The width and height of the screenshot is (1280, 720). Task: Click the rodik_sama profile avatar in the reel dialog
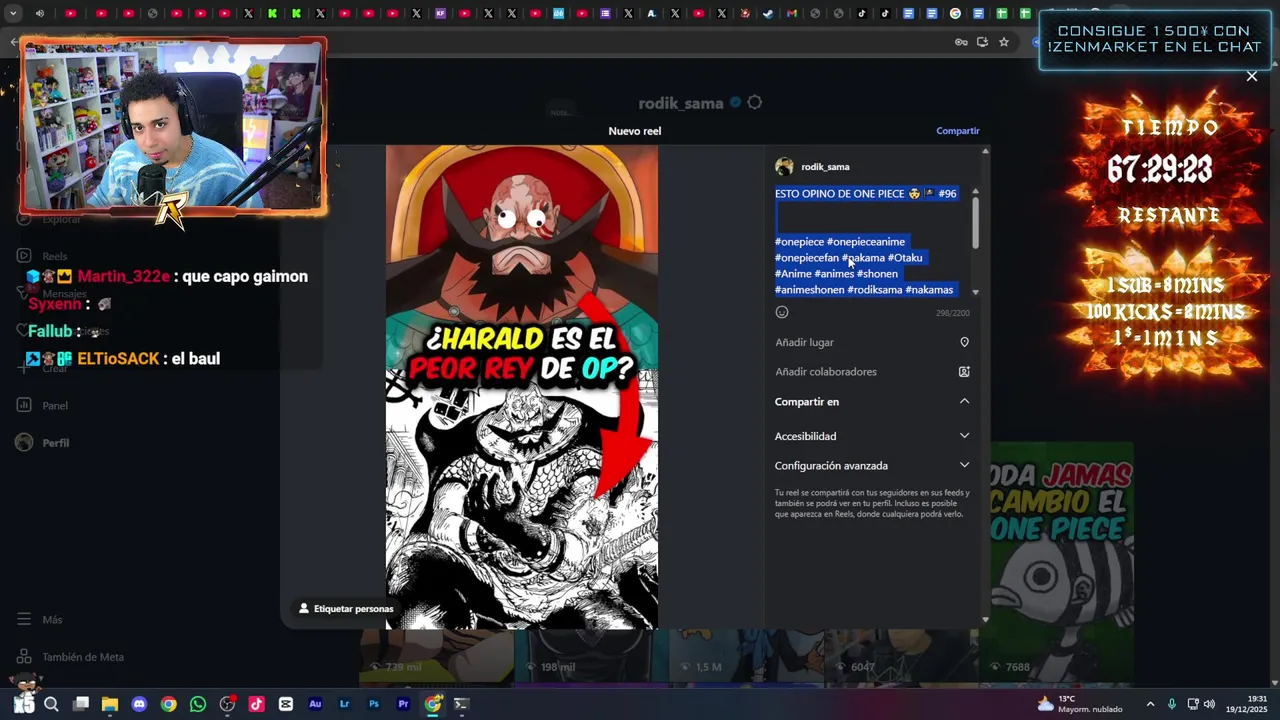pyautogui.click(x=784, y=167)
